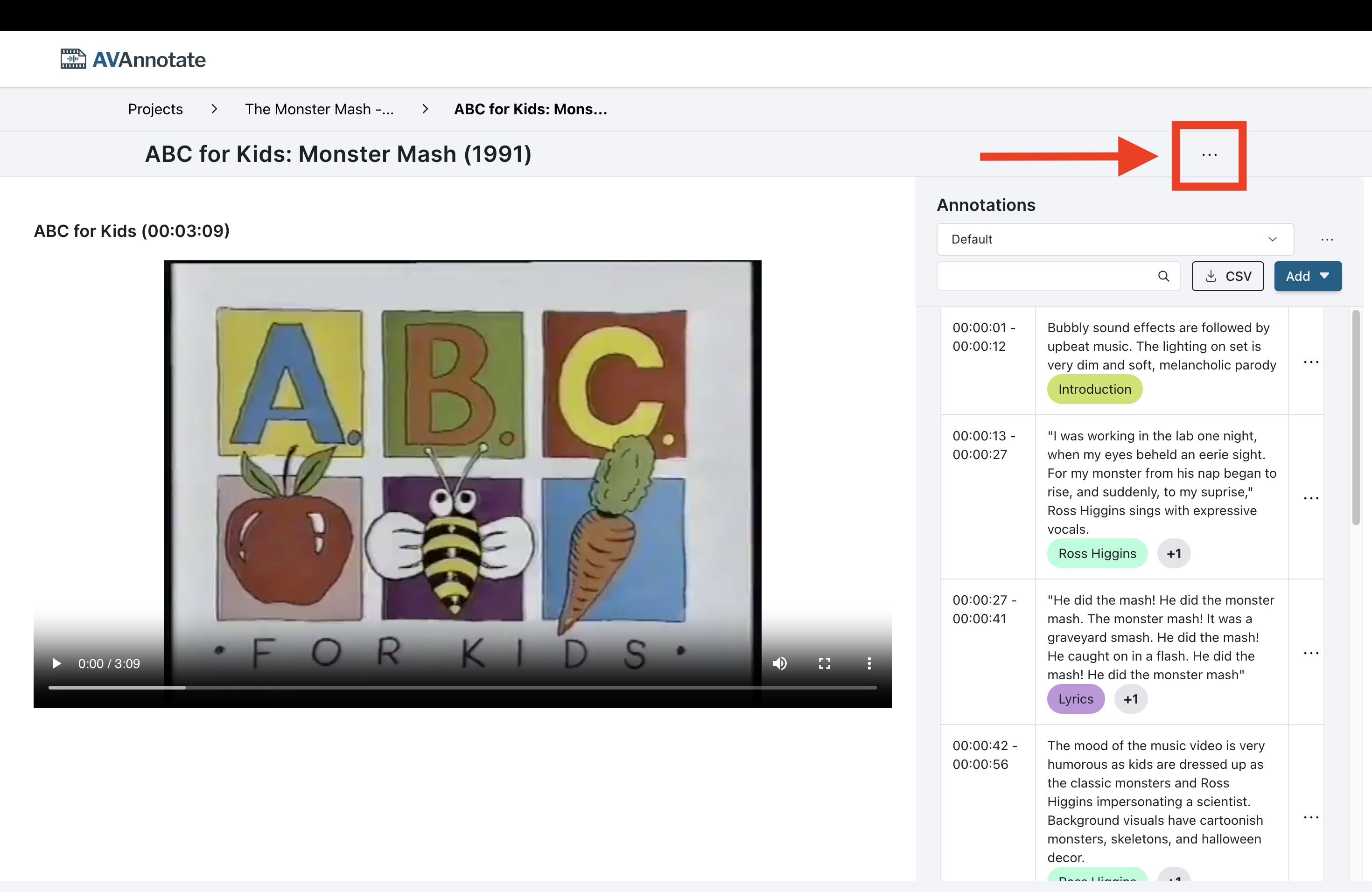Open options for 00:00:27 annotation
The width and height of the screenshot is (1372, 892).
(1311, 653)
